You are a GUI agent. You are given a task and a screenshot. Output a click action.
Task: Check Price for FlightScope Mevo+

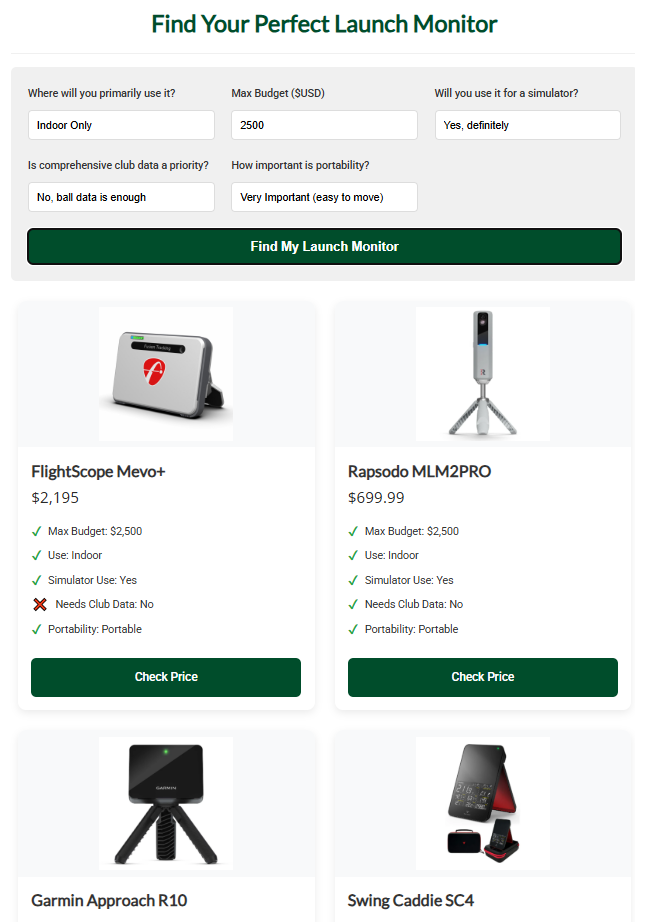click(166, 677)
